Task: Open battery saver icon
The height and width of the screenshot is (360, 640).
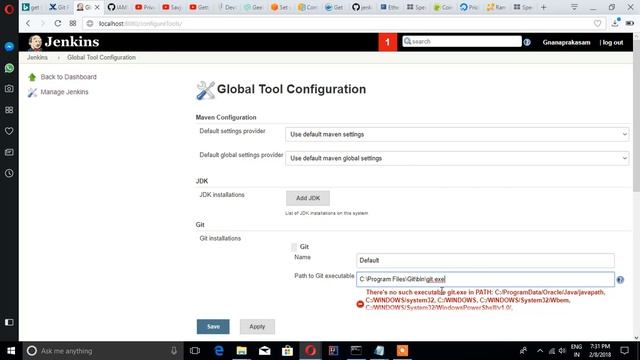Action: [630, 23]
